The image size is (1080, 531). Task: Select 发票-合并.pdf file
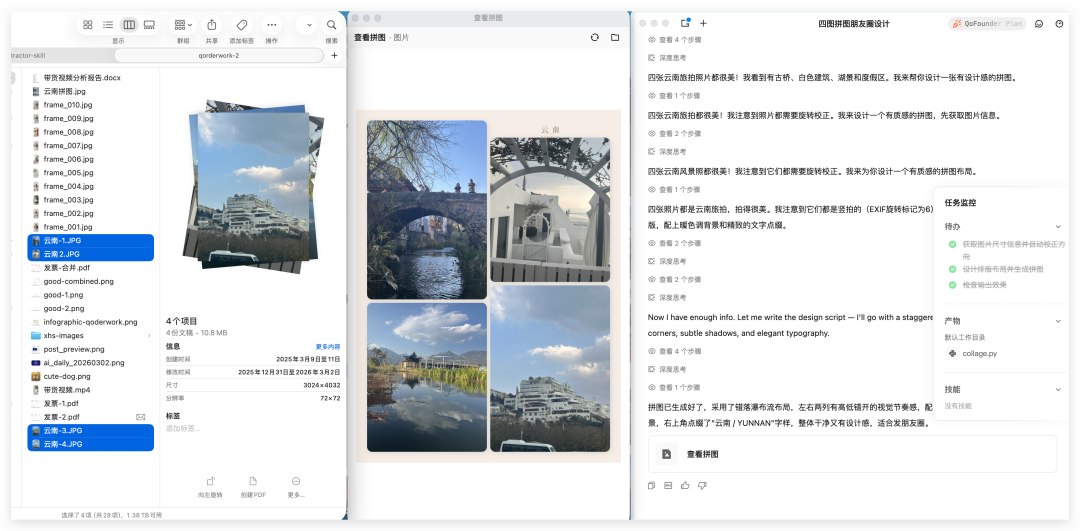66,268
